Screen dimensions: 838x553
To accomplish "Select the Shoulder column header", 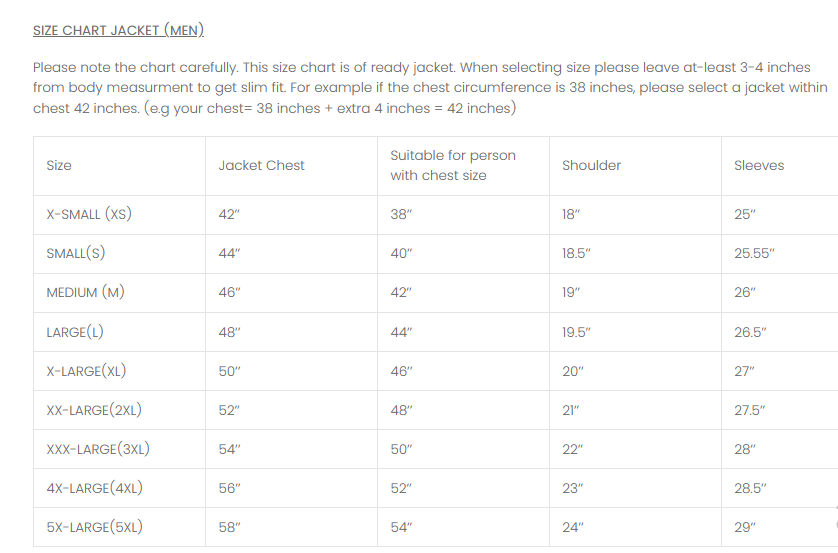I will (591, 165).
